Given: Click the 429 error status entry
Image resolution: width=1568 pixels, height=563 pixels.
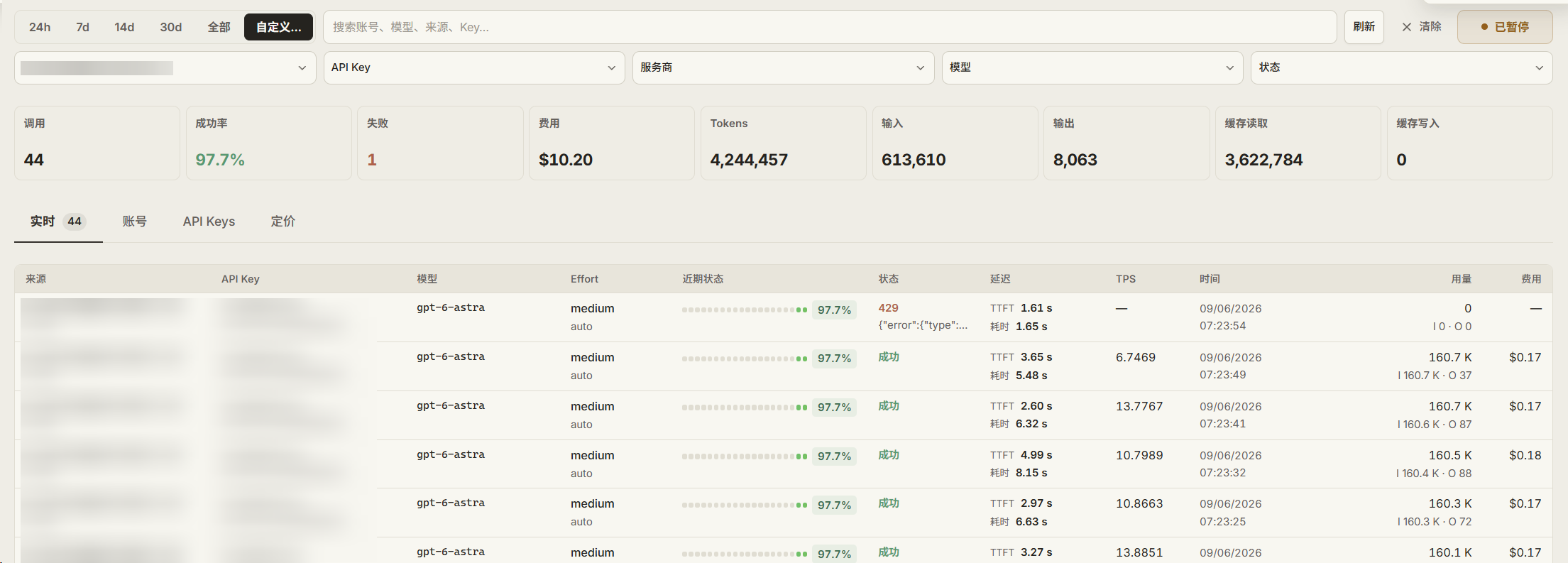Looking at the screenshot, I should pyautogui.click(x=888, y=308).
